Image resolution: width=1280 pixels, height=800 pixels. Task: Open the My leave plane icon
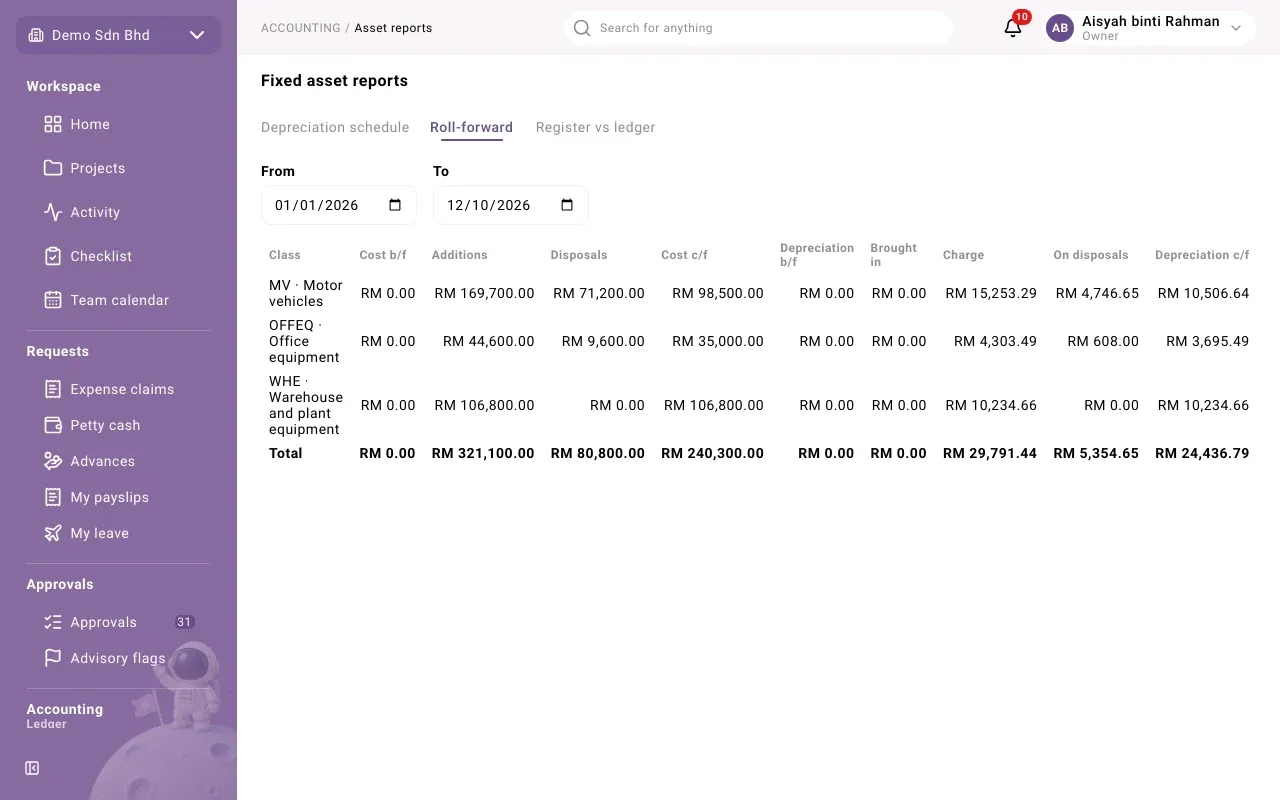[x=53, y=533]
